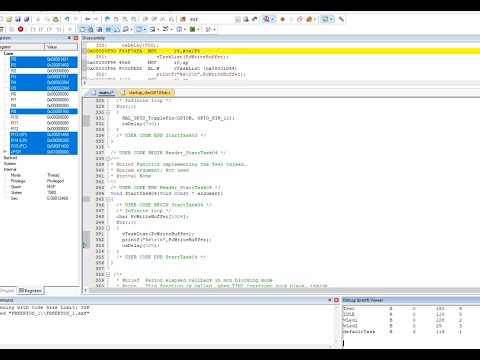Open Find in Files toolbar icon
The width and height of the screenshot is (480, 360).
coord(183,19)
